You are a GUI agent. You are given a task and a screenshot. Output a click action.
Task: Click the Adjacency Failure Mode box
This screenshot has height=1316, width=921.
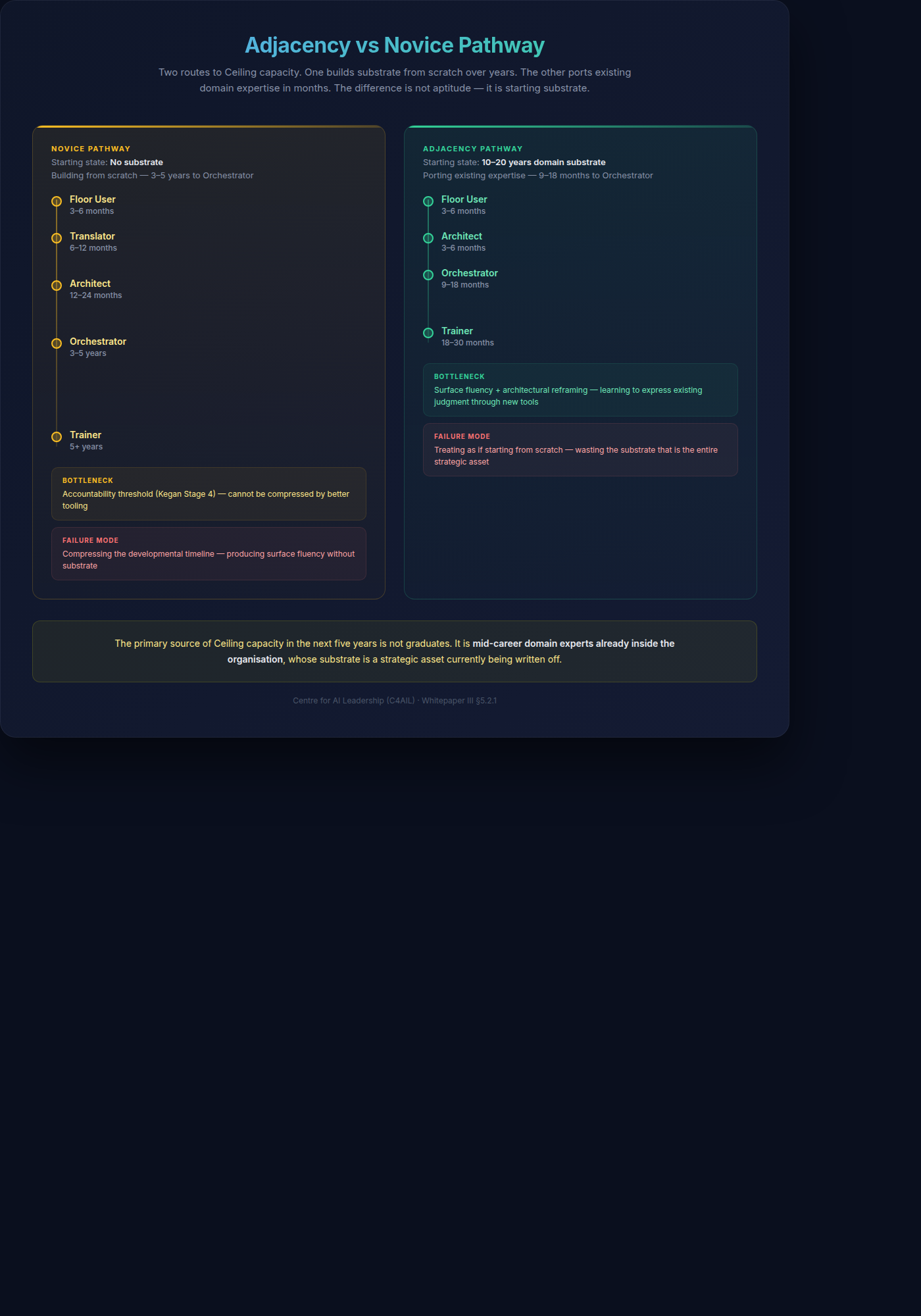pyautogui.click(x=580, y=449)
